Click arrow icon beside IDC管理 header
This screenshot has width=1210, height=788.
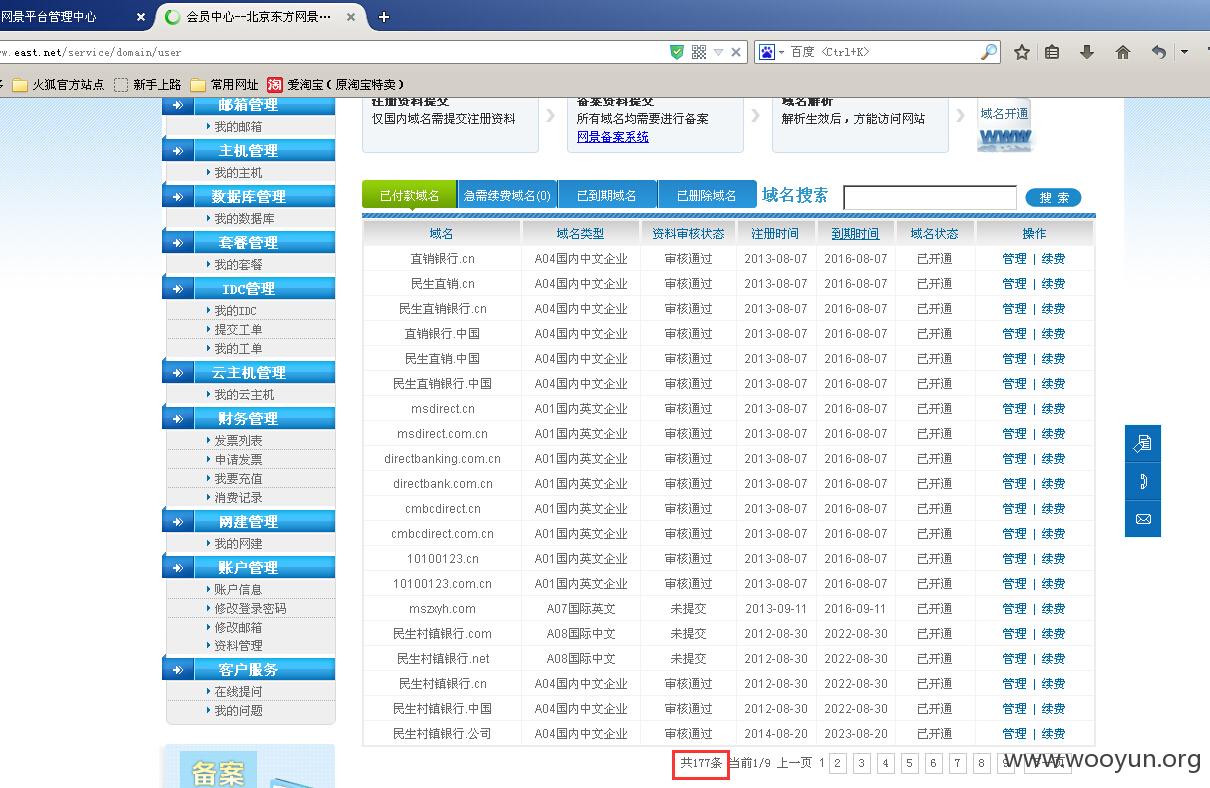tap(178, 289)
